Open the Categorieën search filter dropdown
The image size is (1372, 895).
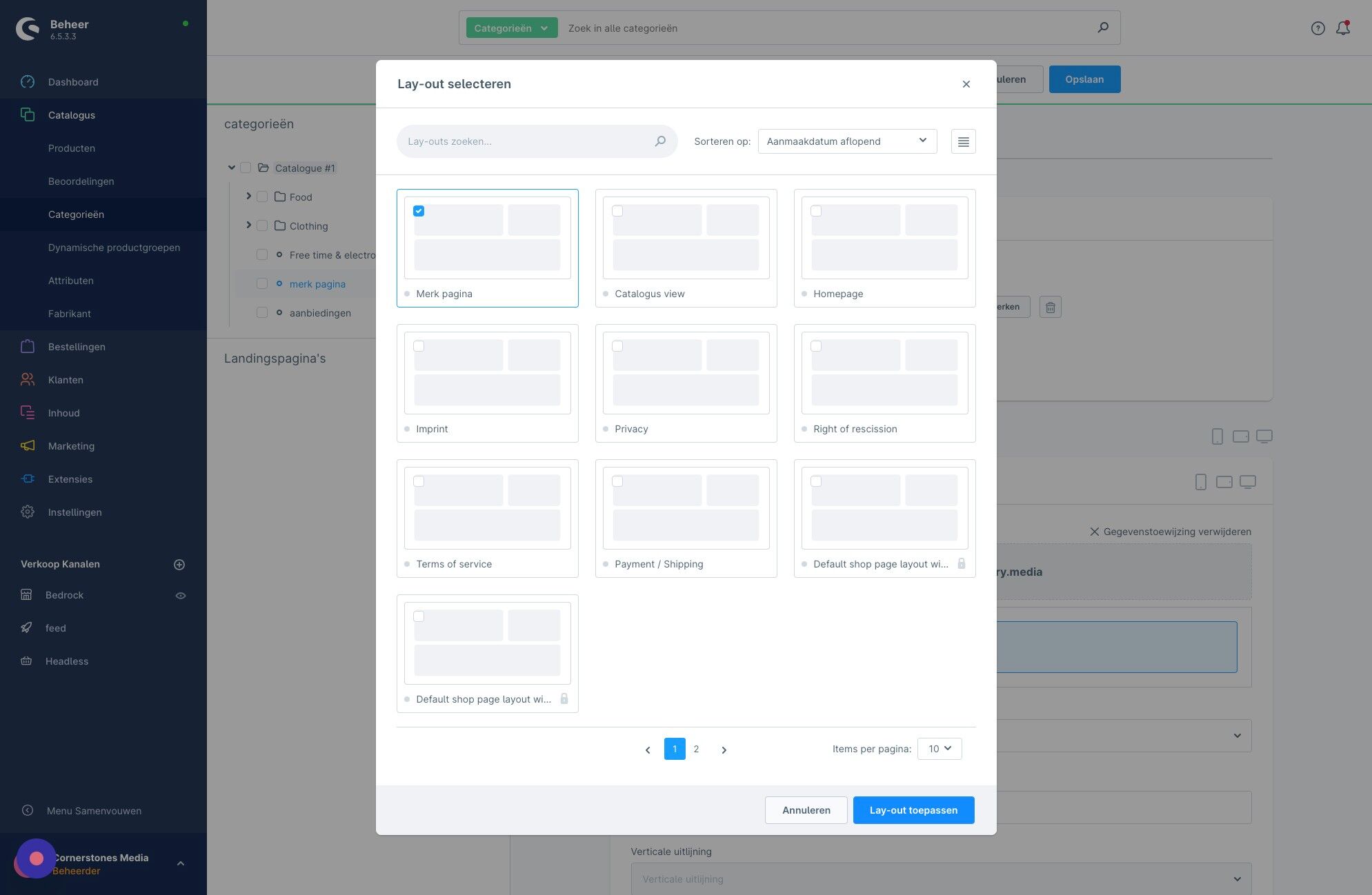(511, 28)
